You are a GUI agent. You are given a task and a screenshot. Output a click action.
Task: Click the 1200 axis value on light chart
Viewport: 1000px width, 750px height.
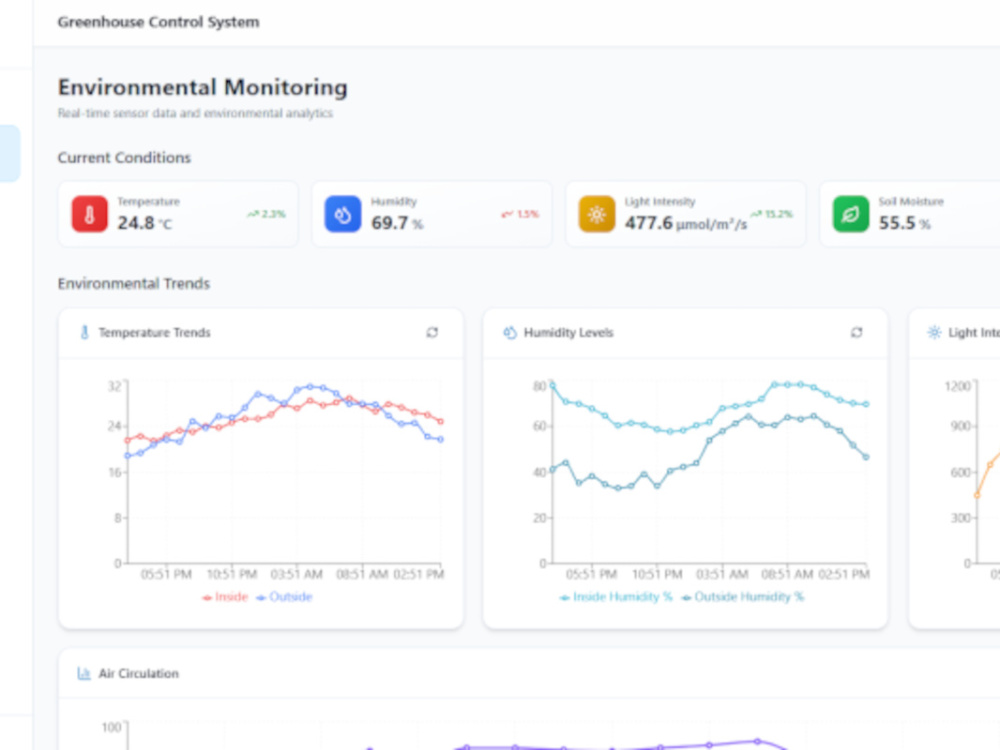[957, 386]
